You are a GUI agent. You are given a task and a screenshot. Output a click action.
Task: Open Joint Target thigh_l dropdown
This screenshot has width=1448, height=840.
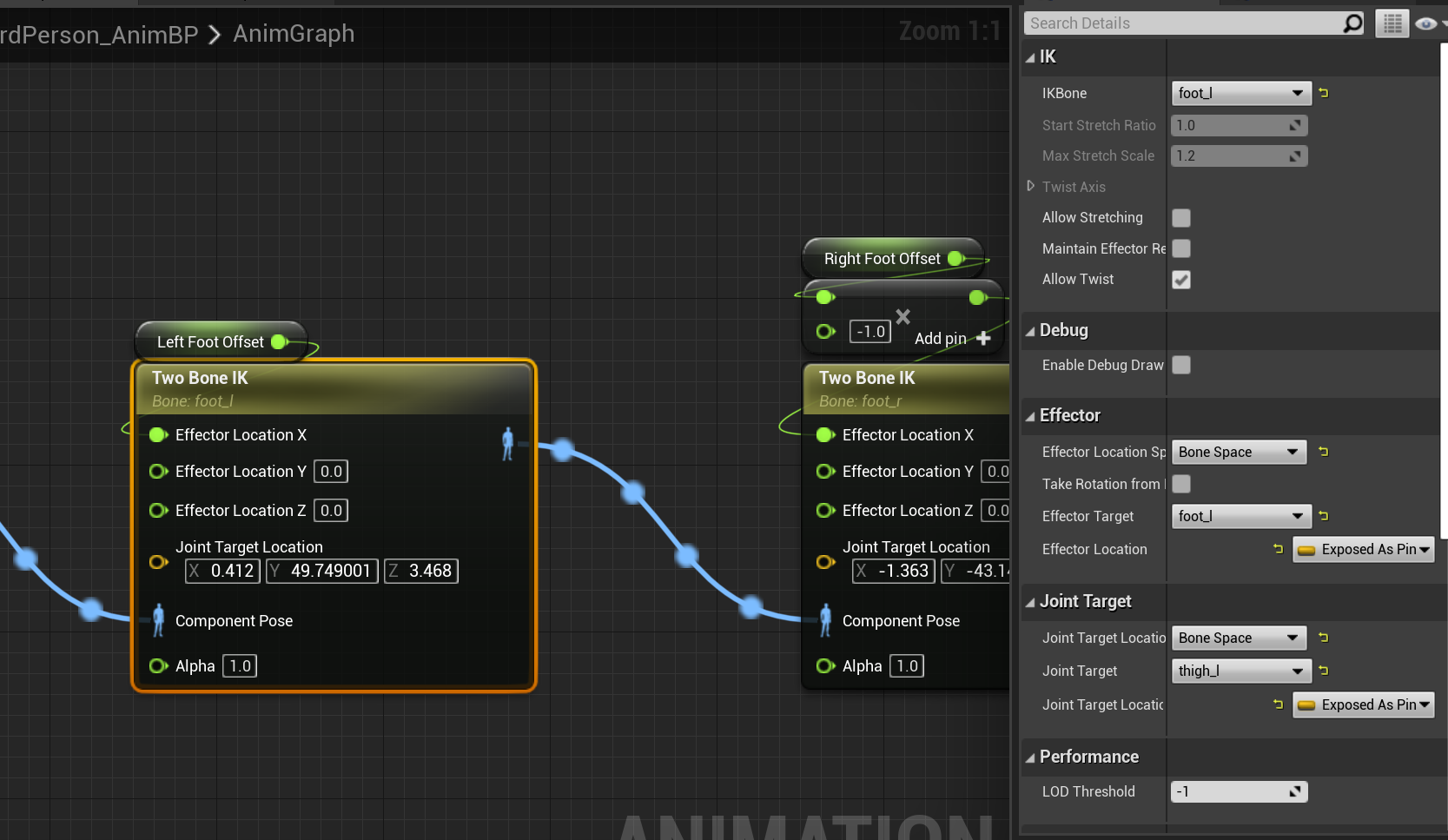tap(1240, 671)
